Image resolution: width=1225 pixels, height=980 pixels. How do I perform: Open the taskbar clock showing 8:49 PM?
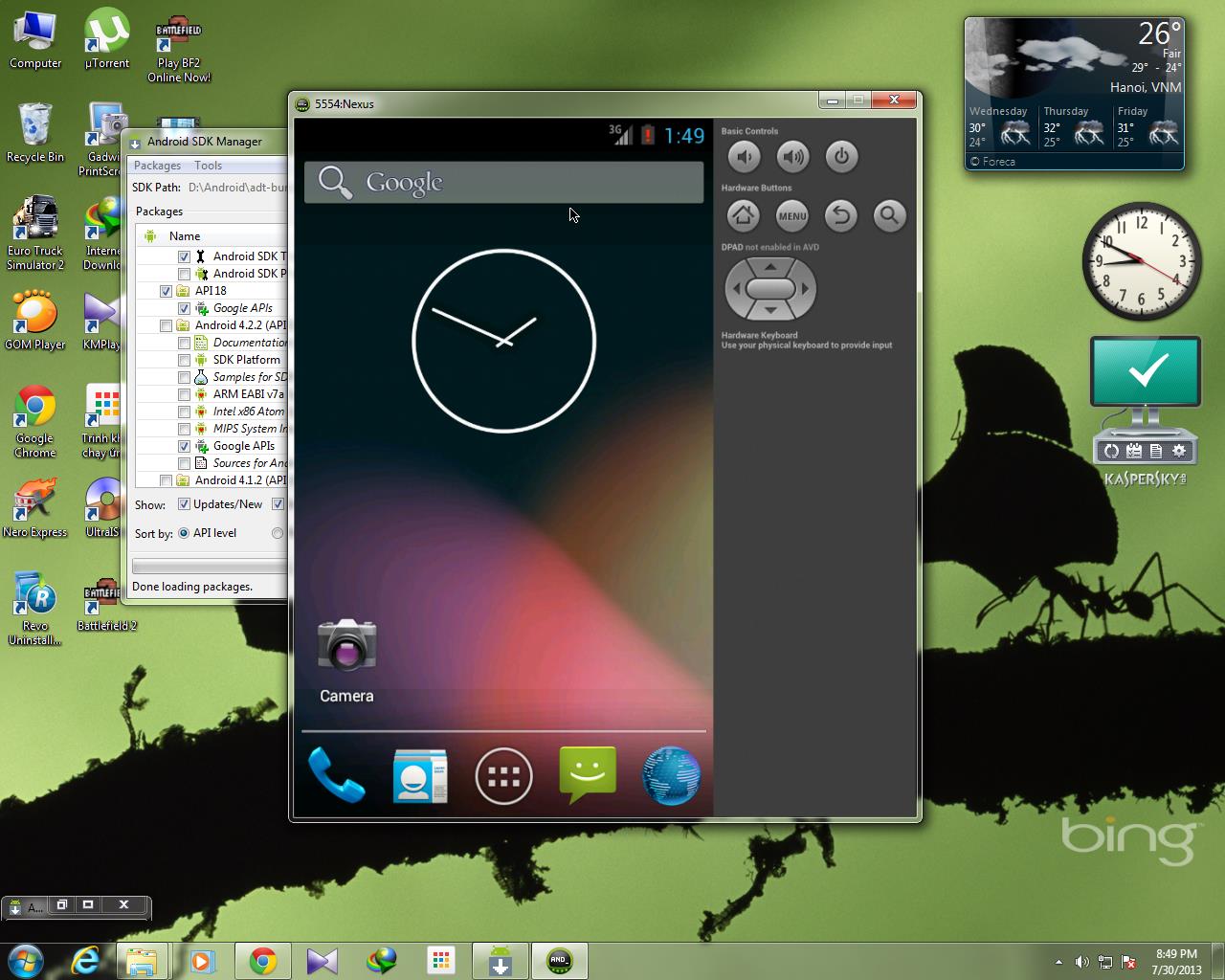pos(1176,962)
